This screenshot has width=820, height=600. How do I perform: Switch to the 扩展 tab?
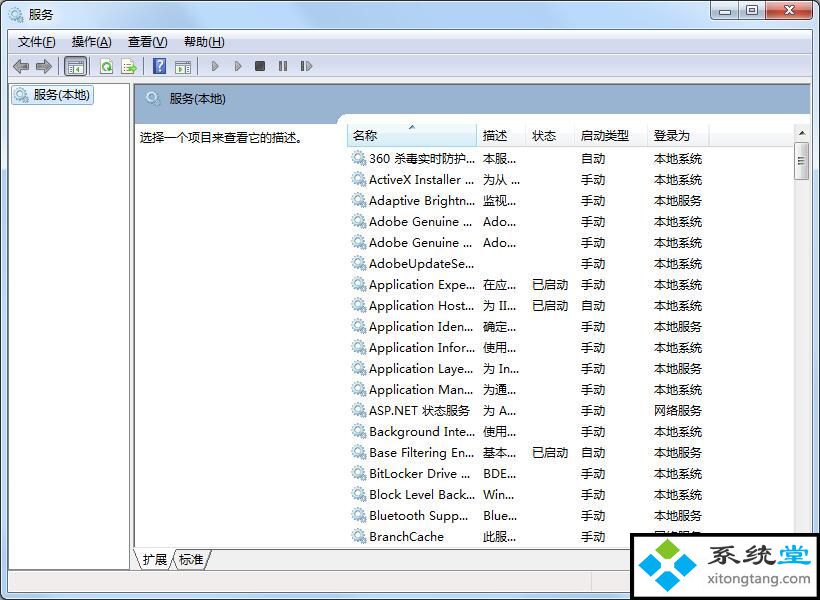154,559
